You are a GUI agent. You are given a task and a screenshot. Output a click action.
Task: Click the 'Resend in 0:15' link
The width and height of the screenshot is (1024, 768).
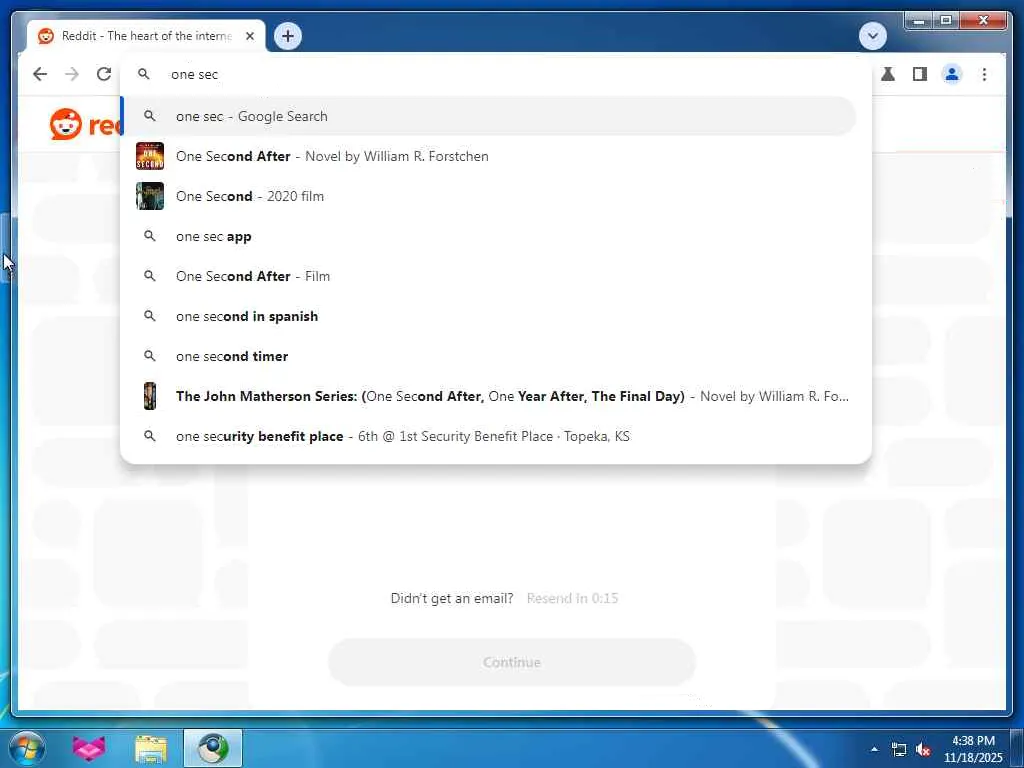(x=572, y=598)
